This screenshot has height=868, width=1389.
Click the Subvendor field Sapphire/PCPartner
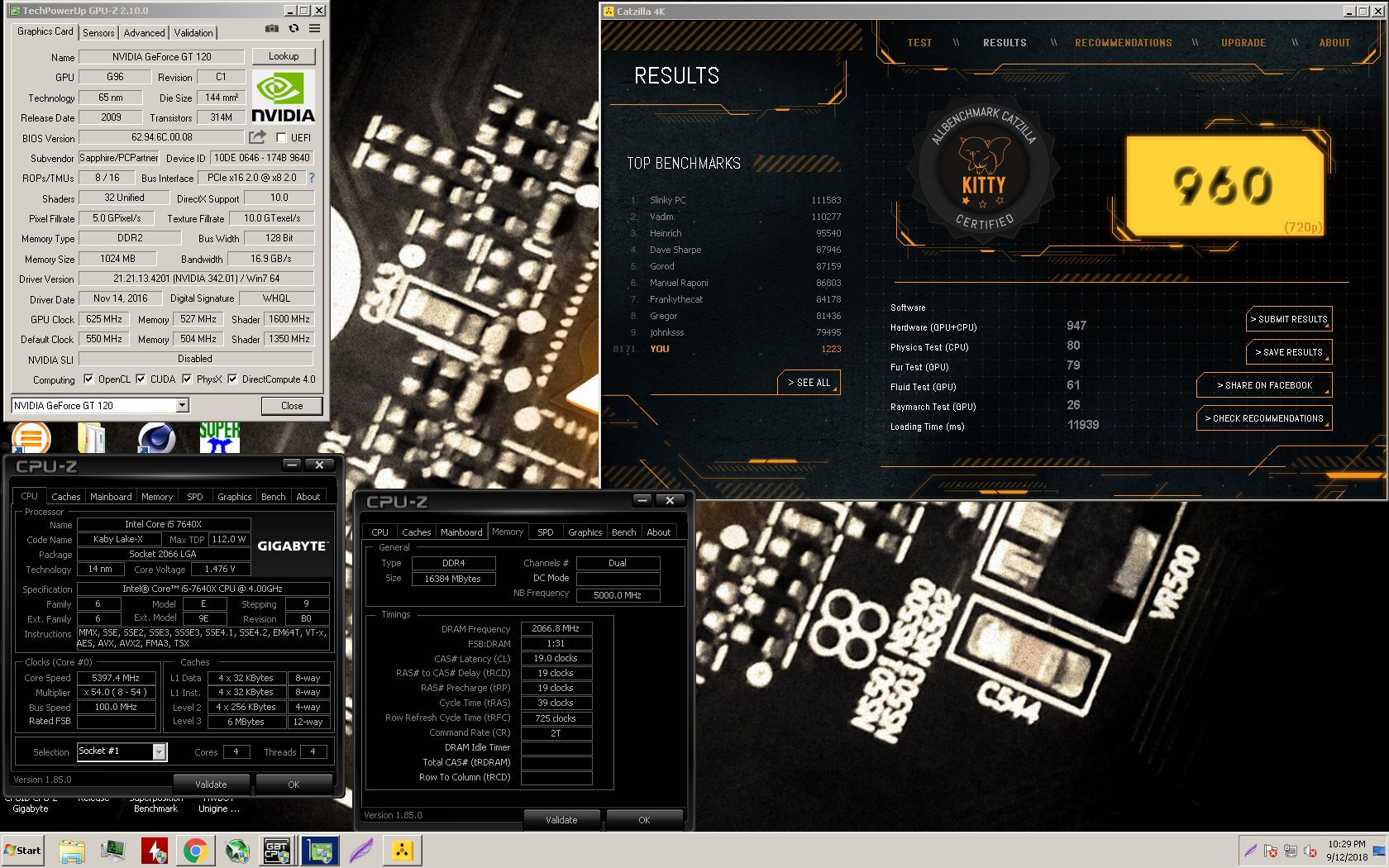pyautogui.click(x=119, y=158)
